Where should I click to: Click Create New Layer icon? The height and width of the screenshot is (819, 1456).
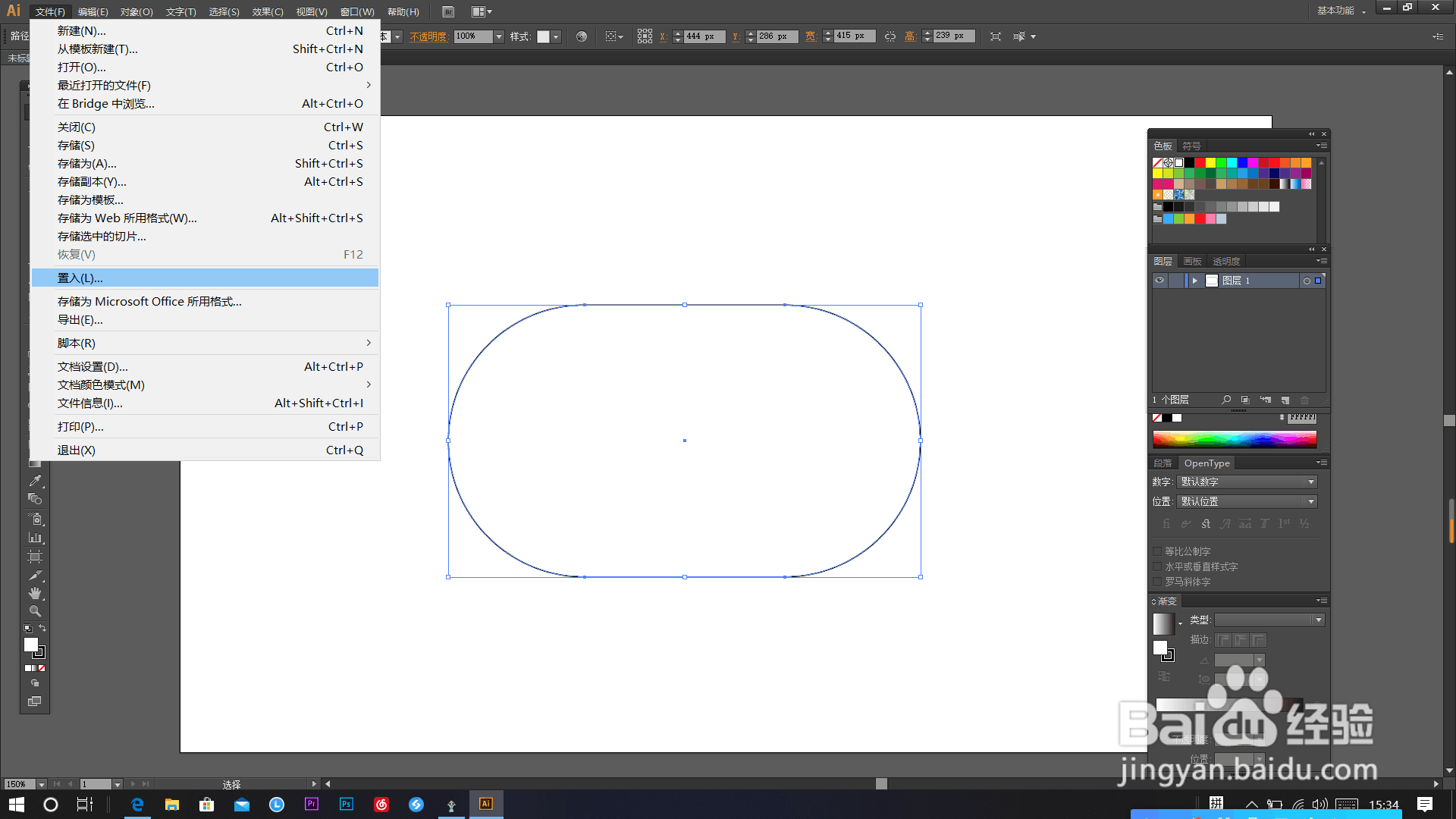(1285, 400)
